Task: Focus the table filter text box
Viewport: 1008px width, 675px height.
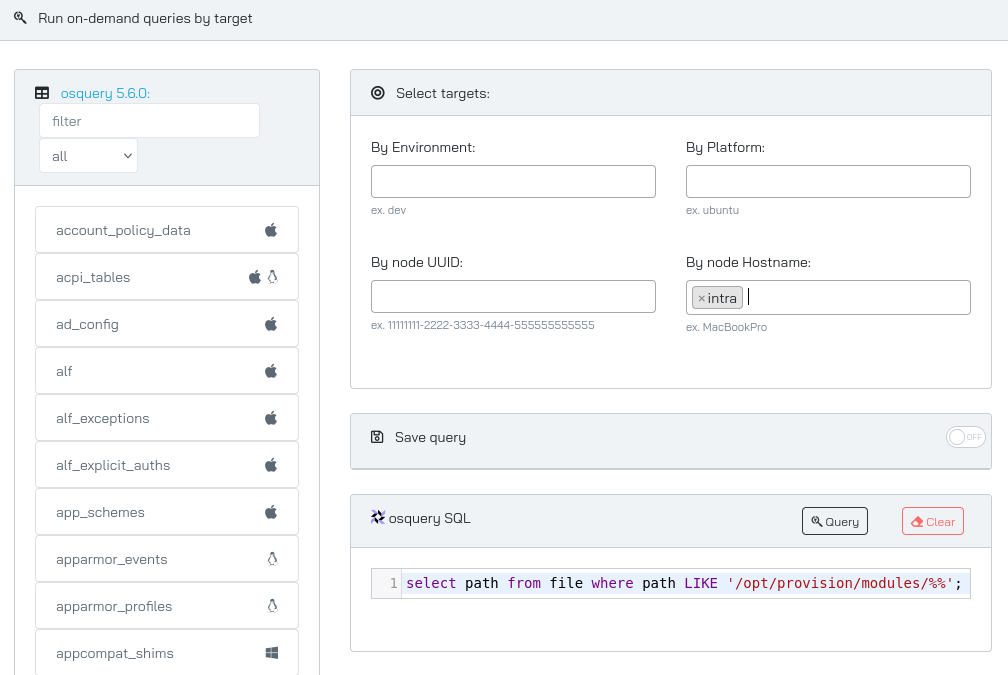Action: click(x=149, y=121)
